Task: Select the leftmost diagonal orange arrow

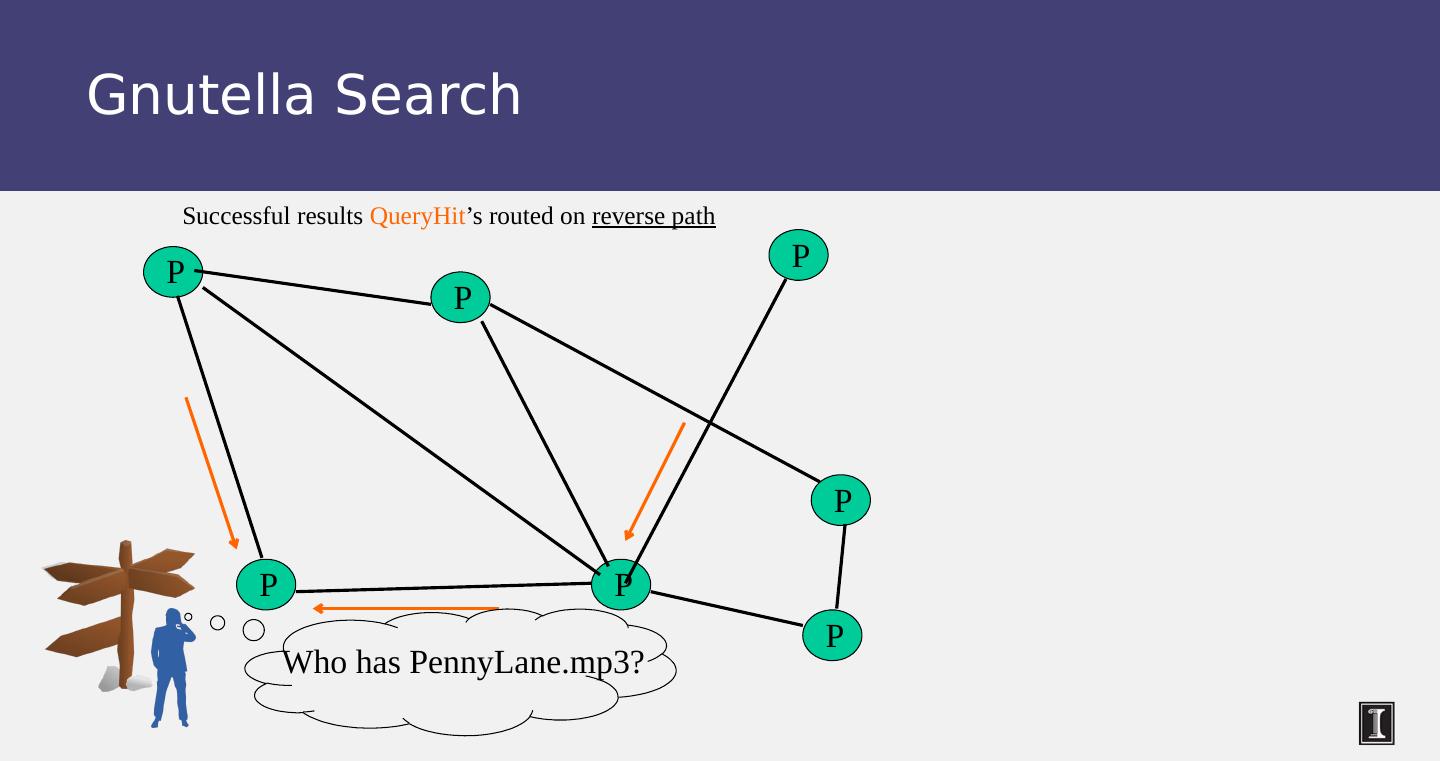Action: [211, 472]
